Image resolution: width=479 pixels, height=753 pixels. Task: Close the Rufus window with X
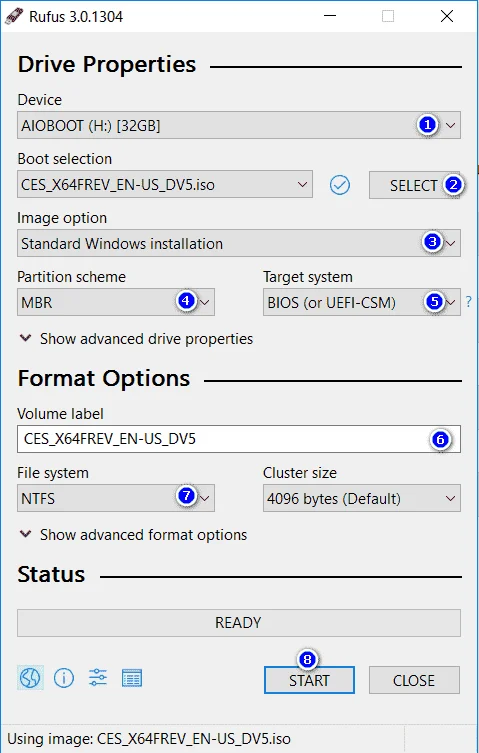447,16
